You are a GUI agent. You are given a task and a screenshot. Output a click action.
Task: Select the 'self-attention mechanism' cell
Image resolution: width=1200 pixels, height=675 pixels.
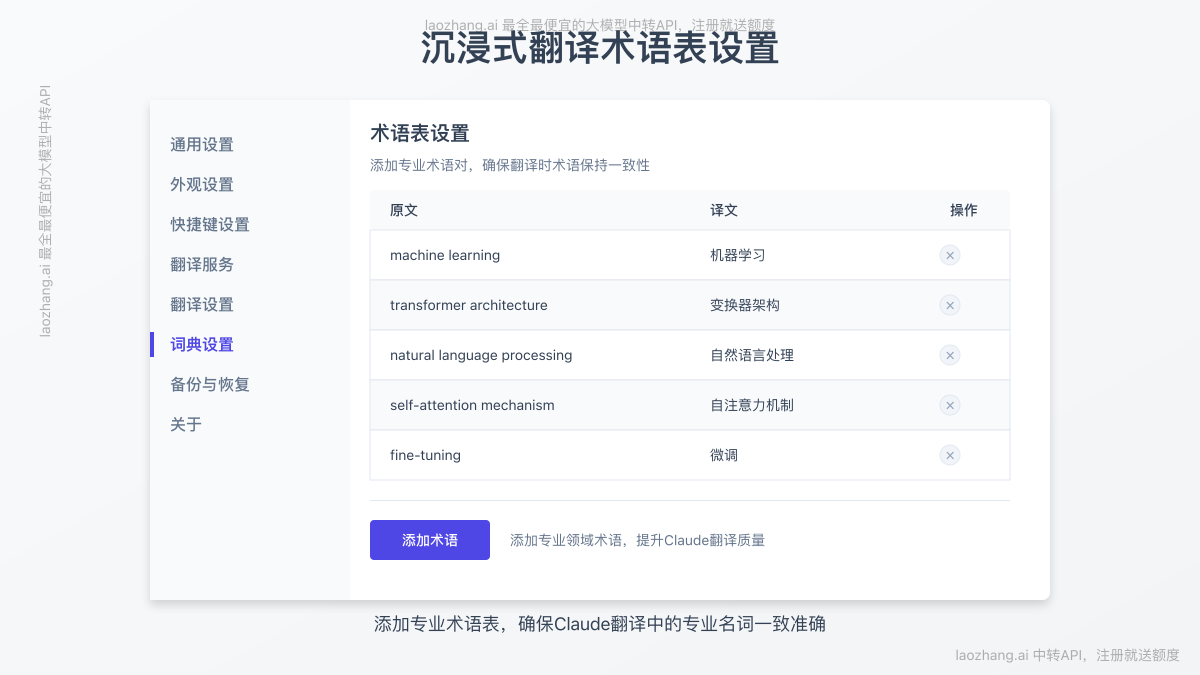tap(472, 405)
